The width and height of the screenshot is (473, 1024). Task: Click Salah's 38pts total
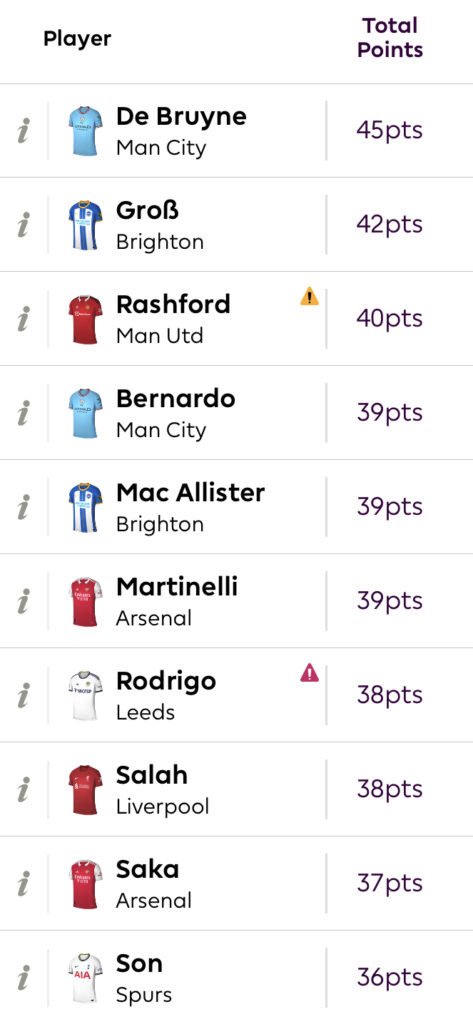390,789
